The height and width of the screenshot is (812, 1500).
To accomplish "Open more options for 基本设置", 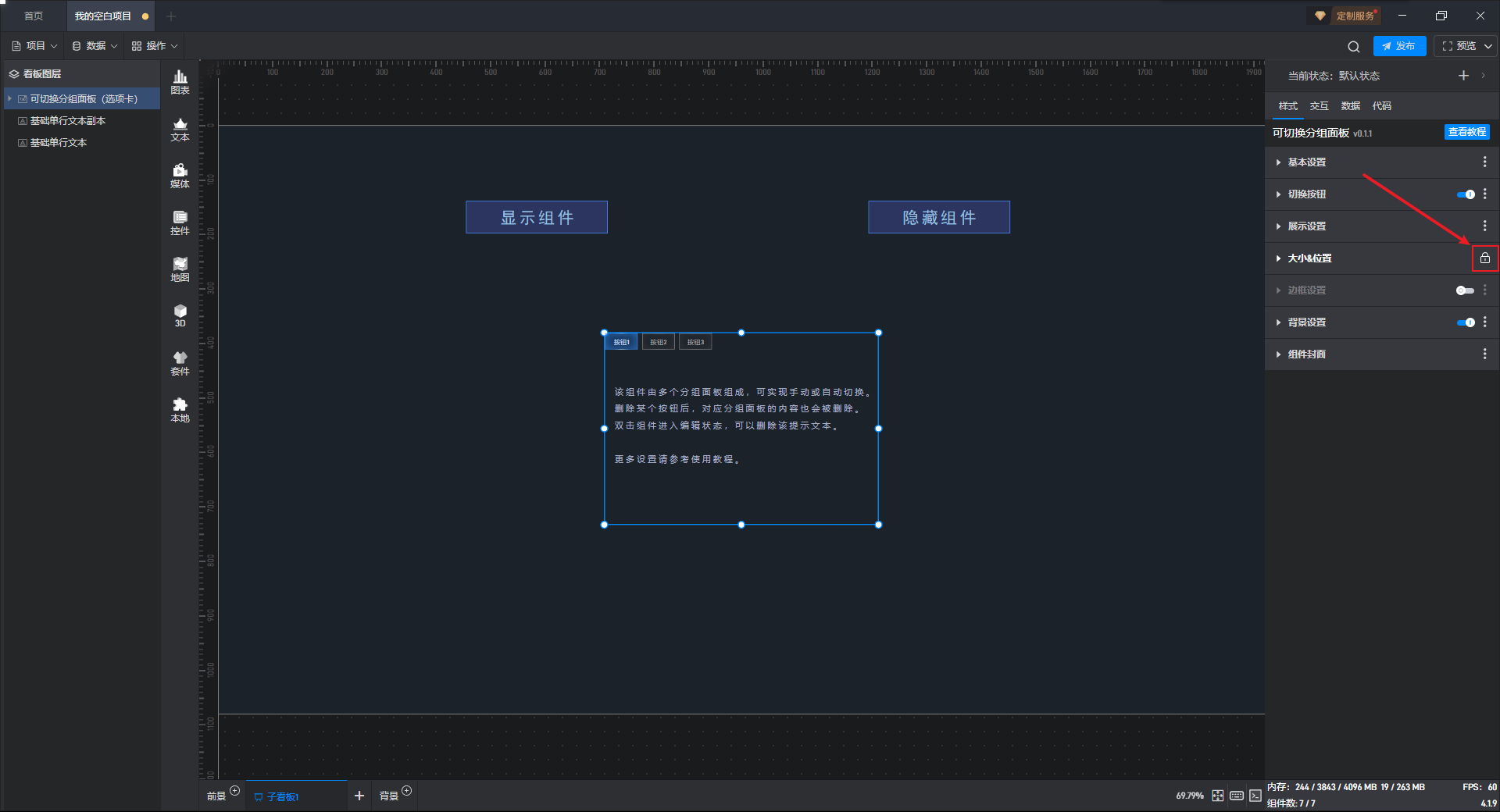I will click(x=1485, y=162).
